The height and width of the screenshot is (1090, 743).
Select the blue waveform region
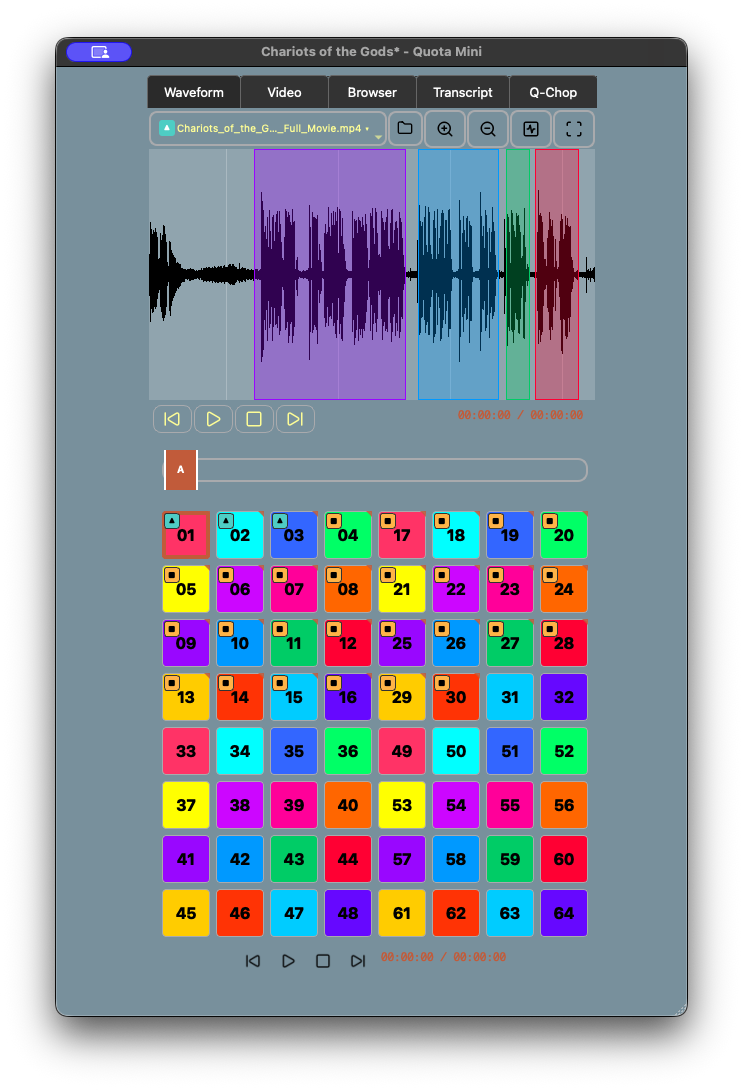[x=459, y=275]
